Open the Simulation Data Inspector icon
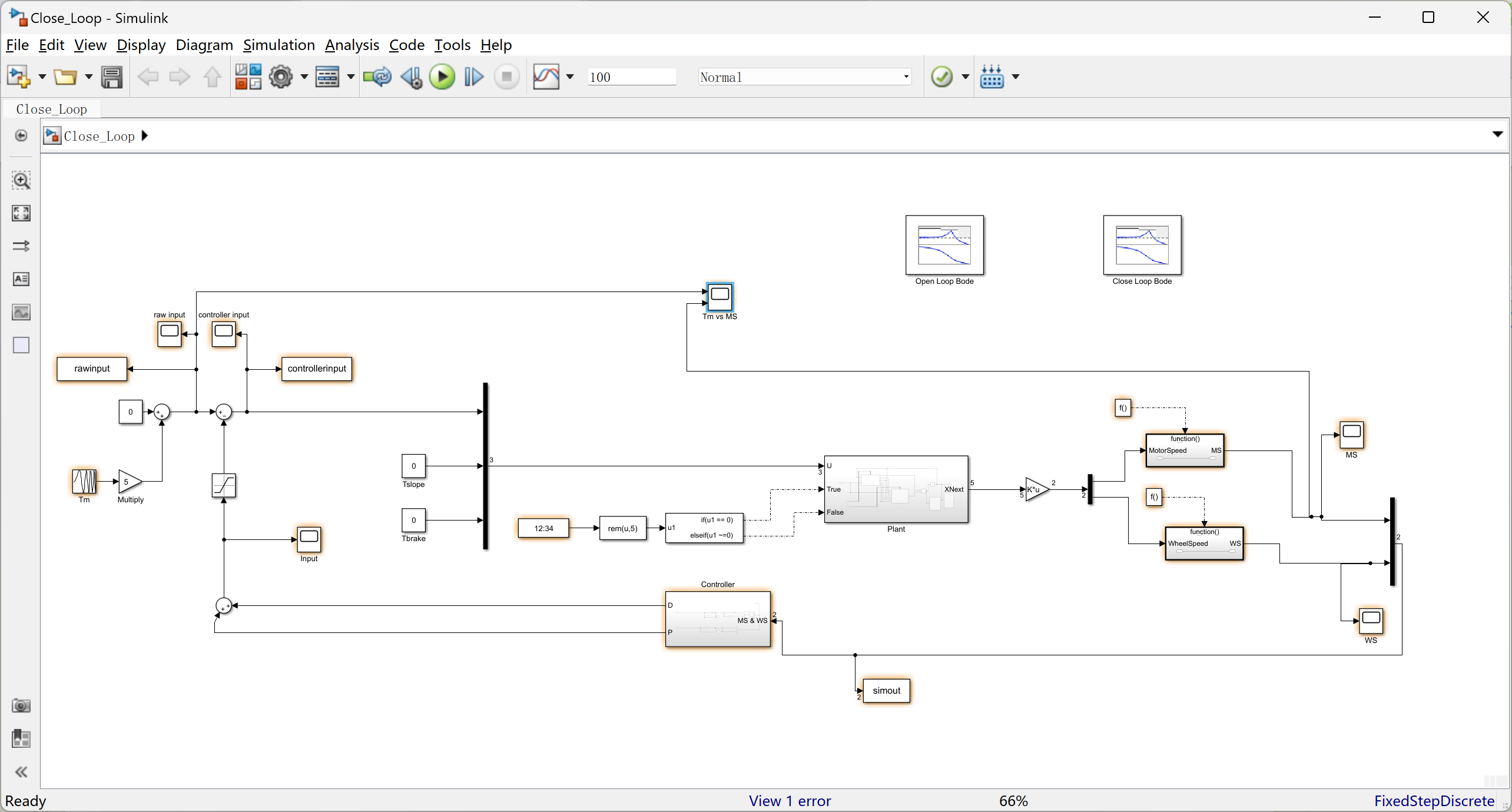The image size is (1512, 812). tap(546, 77)
